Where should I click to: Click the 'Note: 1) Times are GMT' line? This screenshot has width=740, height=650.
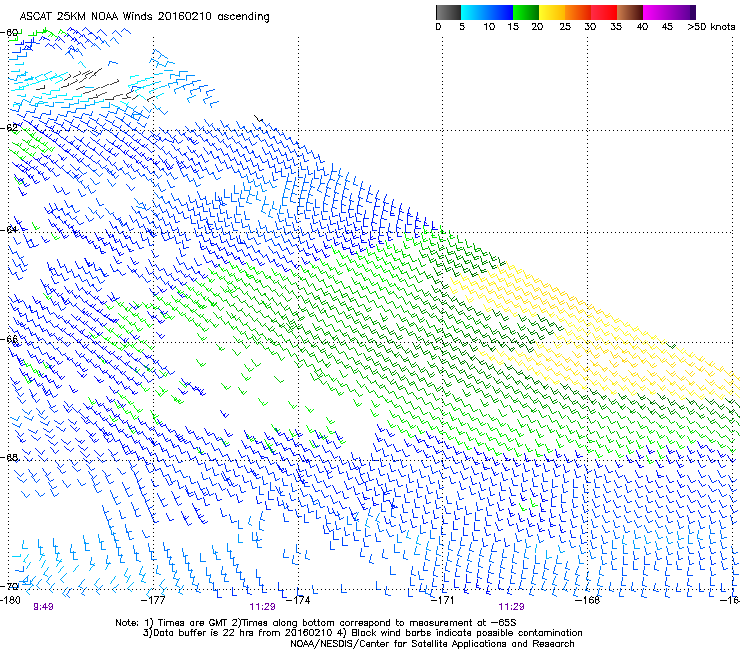coord(316,623)
